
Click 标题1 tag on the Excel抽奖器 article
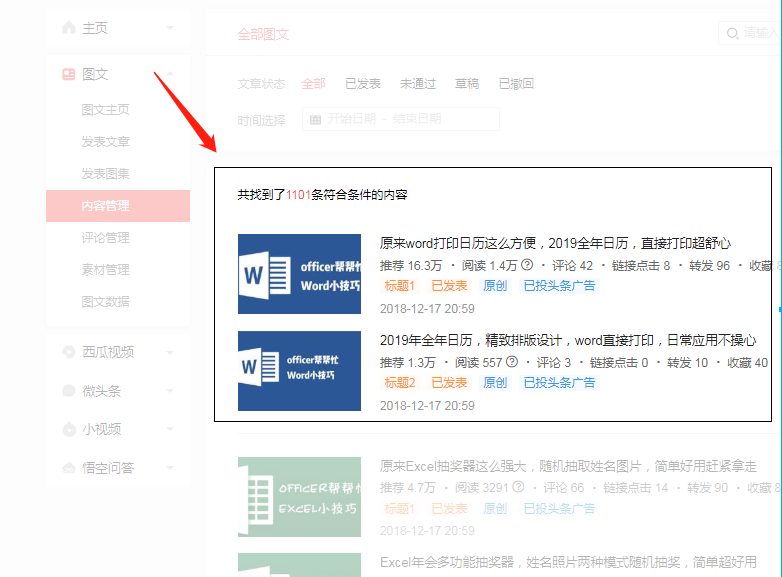[x=399, y=509]
